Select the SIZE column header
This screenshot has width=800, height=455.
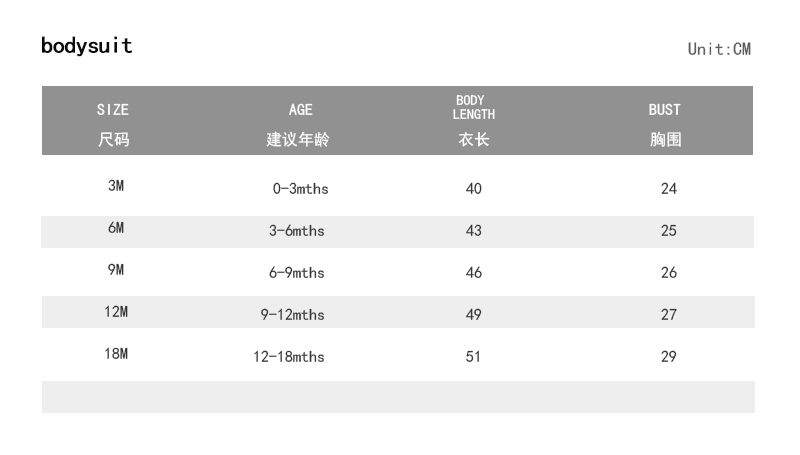(113, 110)
